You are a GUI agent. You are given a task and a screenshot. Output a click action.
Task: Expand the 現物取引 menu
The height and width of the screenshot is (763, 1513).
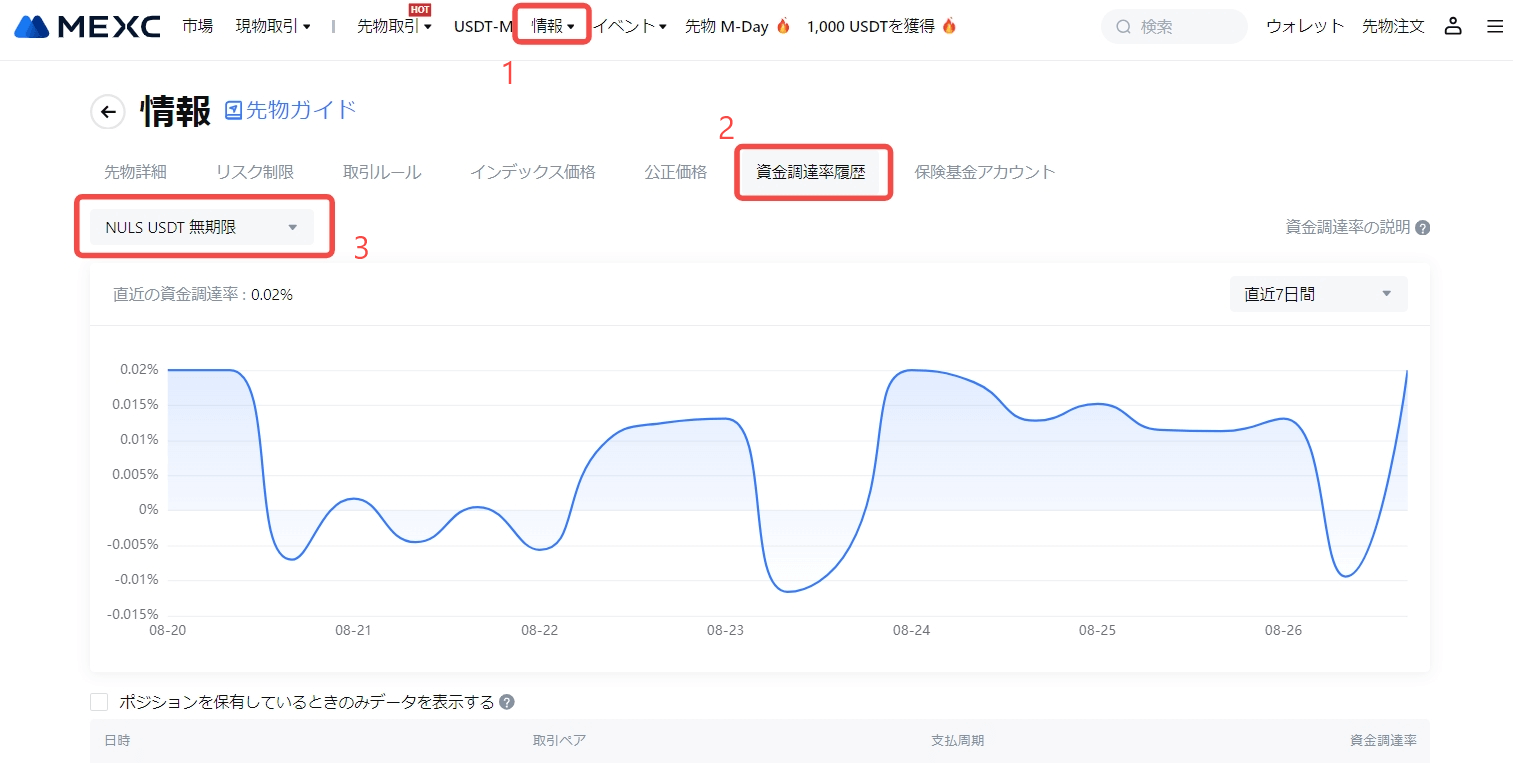272,27
